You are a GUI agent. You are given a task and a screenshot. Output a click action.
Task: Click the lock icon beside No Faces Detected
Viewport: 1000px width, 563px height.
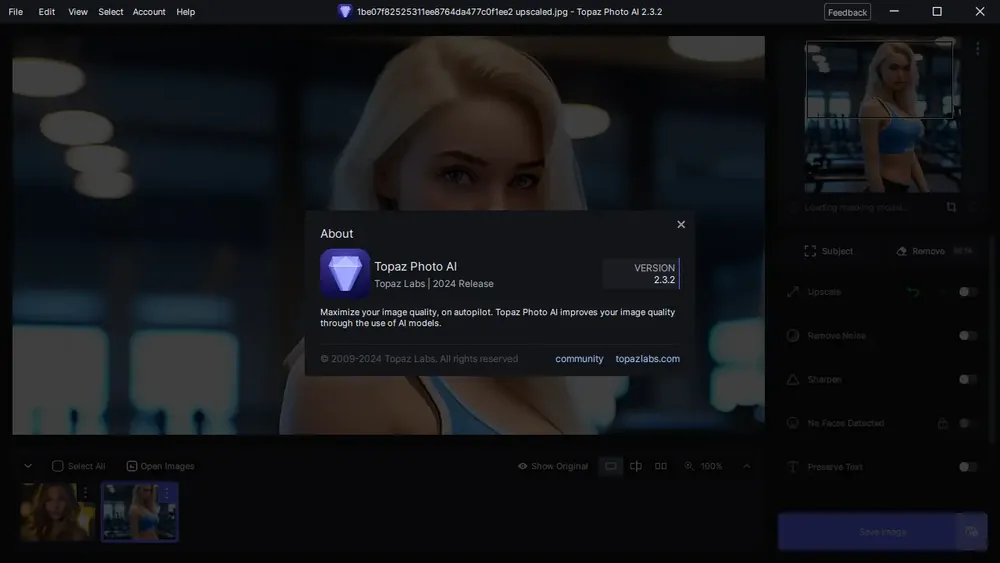(943, 423)
